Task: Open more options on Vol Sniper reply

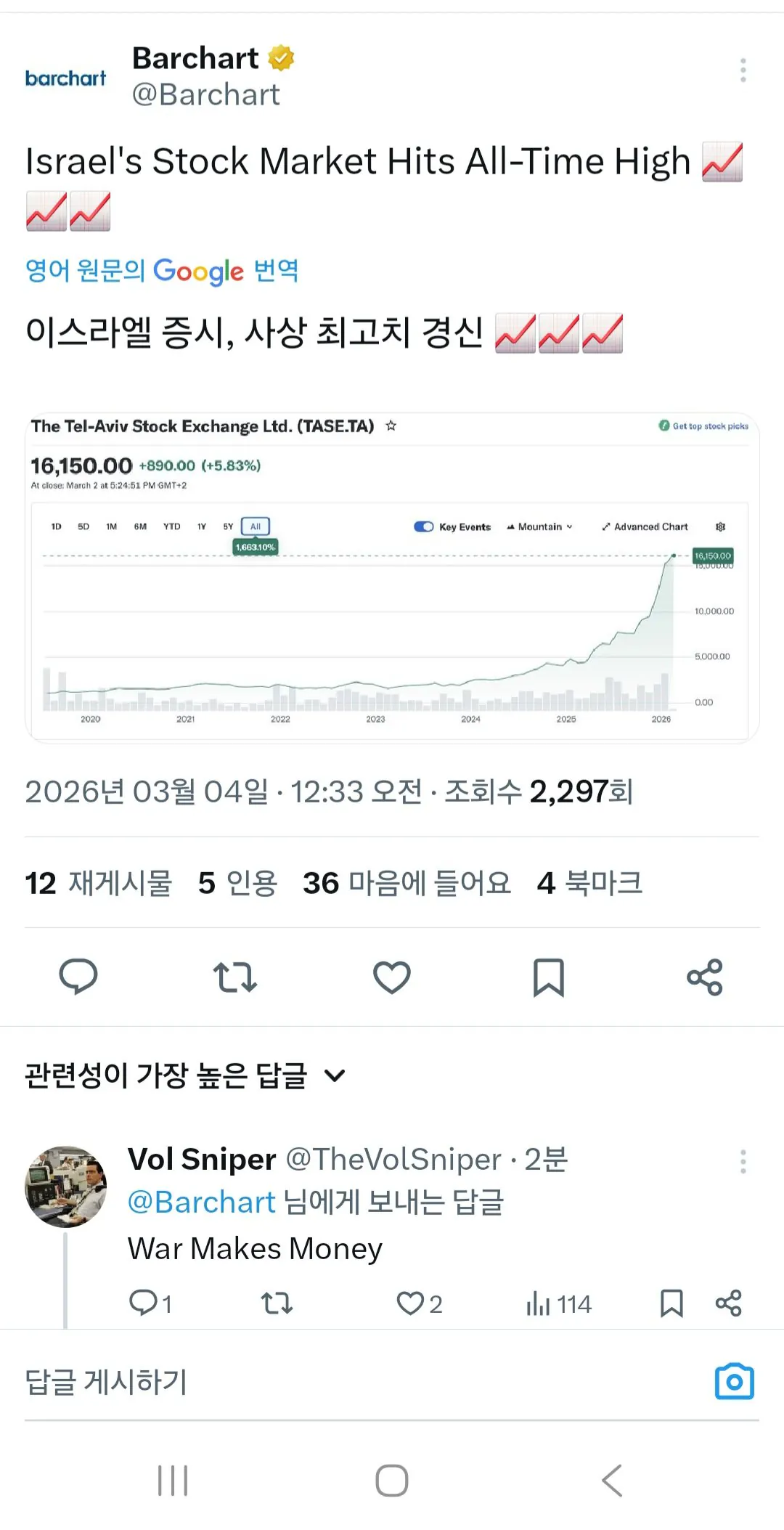Action: [x=743, y=1161]
